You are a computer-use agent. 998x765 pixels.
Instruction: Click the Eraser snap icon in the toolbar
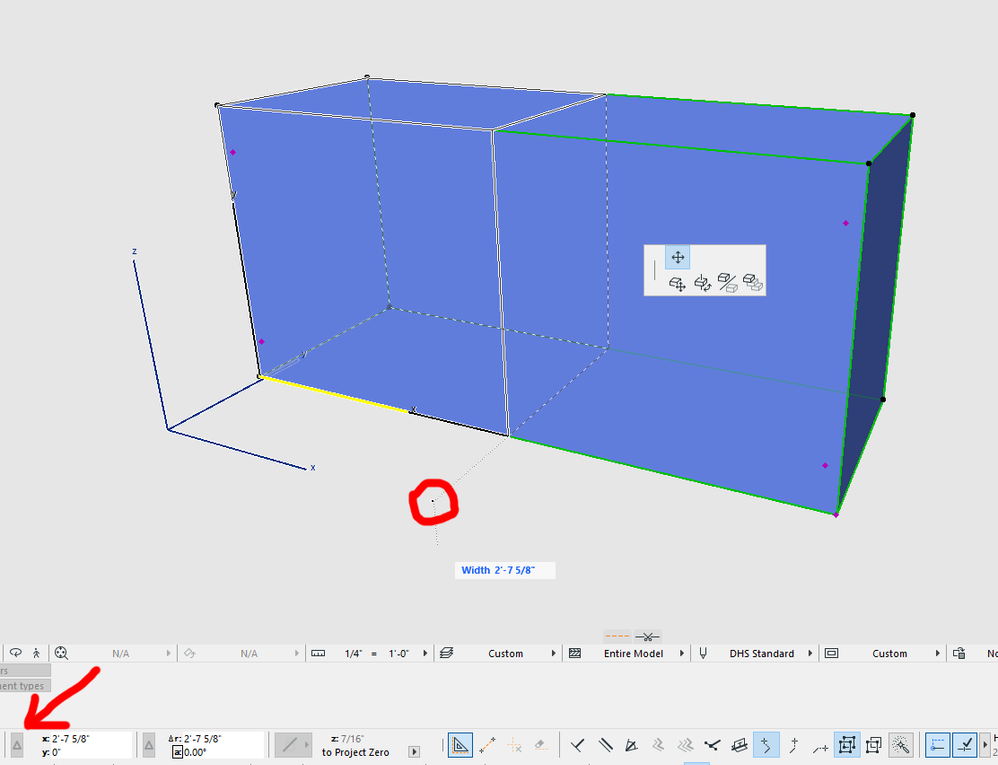[541, 744]
